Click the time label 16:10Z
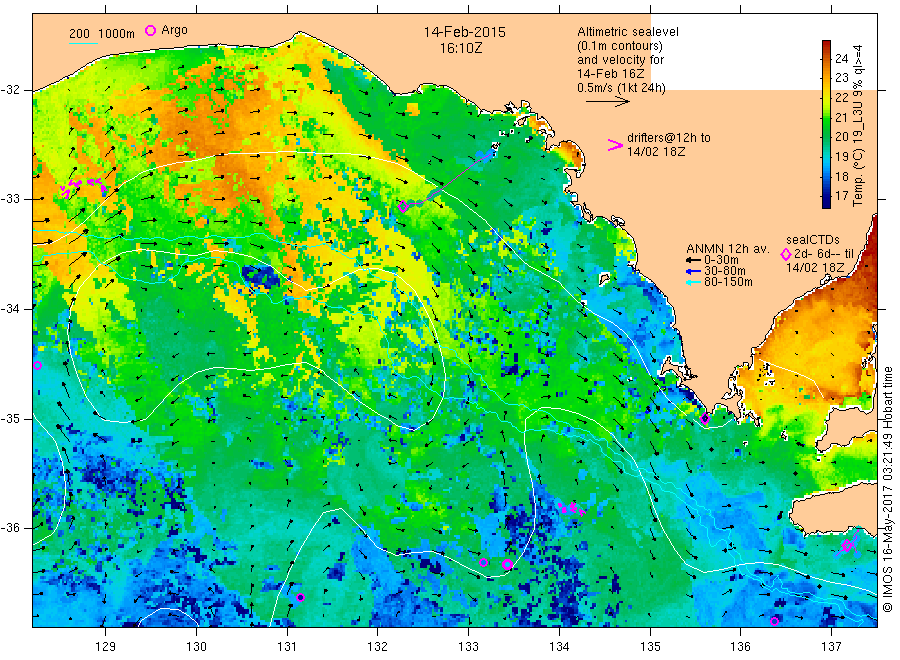 461,48
